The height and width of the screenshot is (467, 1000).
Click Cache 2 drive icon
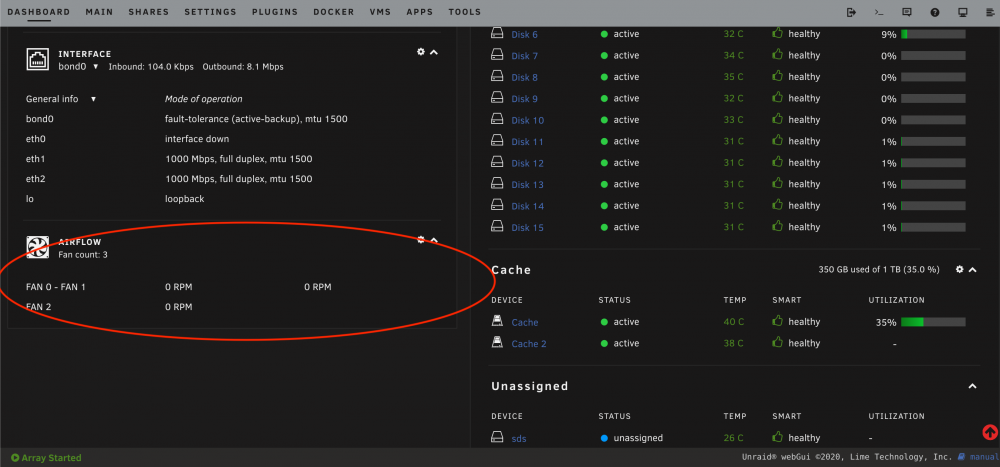tap(497, 343)
